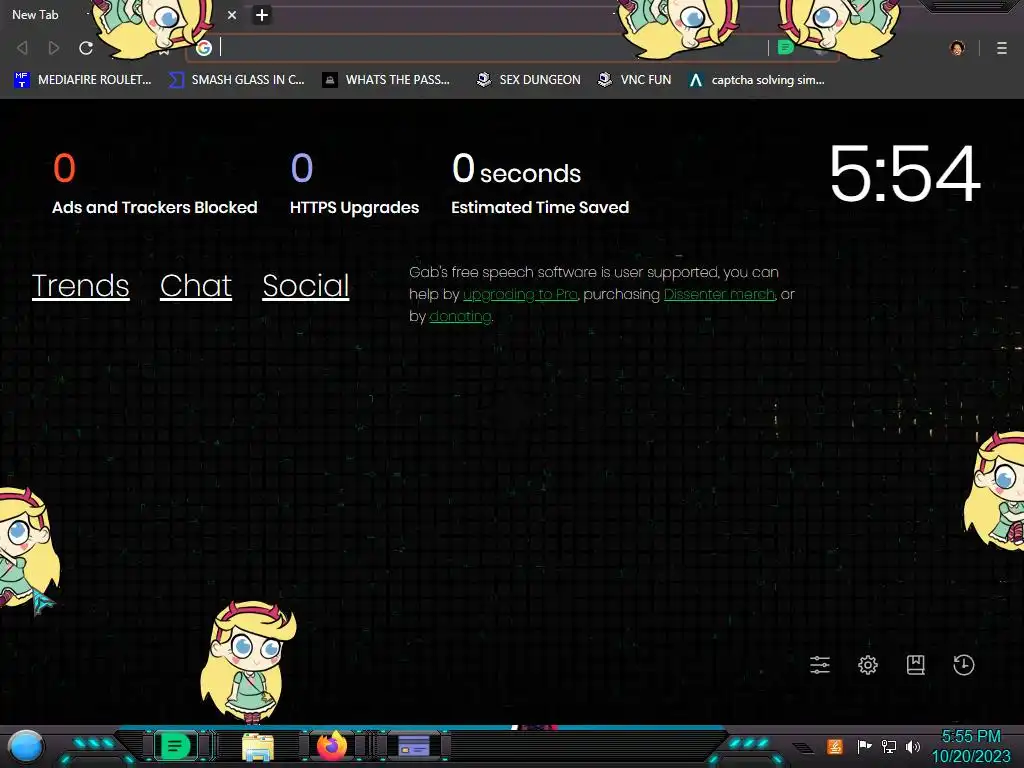The width and height of the screenshot is (1024, 768).
Task: Open a new tab with plus button
Action: (262, 15)
